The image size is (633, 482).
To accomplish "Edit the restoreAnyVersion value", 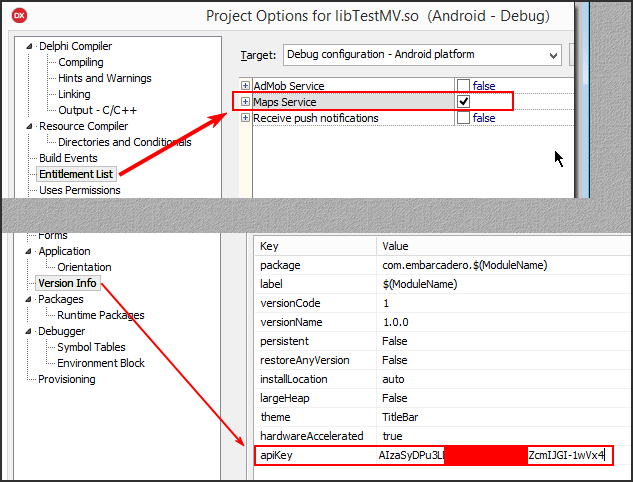I will click(x=504, y=360).
